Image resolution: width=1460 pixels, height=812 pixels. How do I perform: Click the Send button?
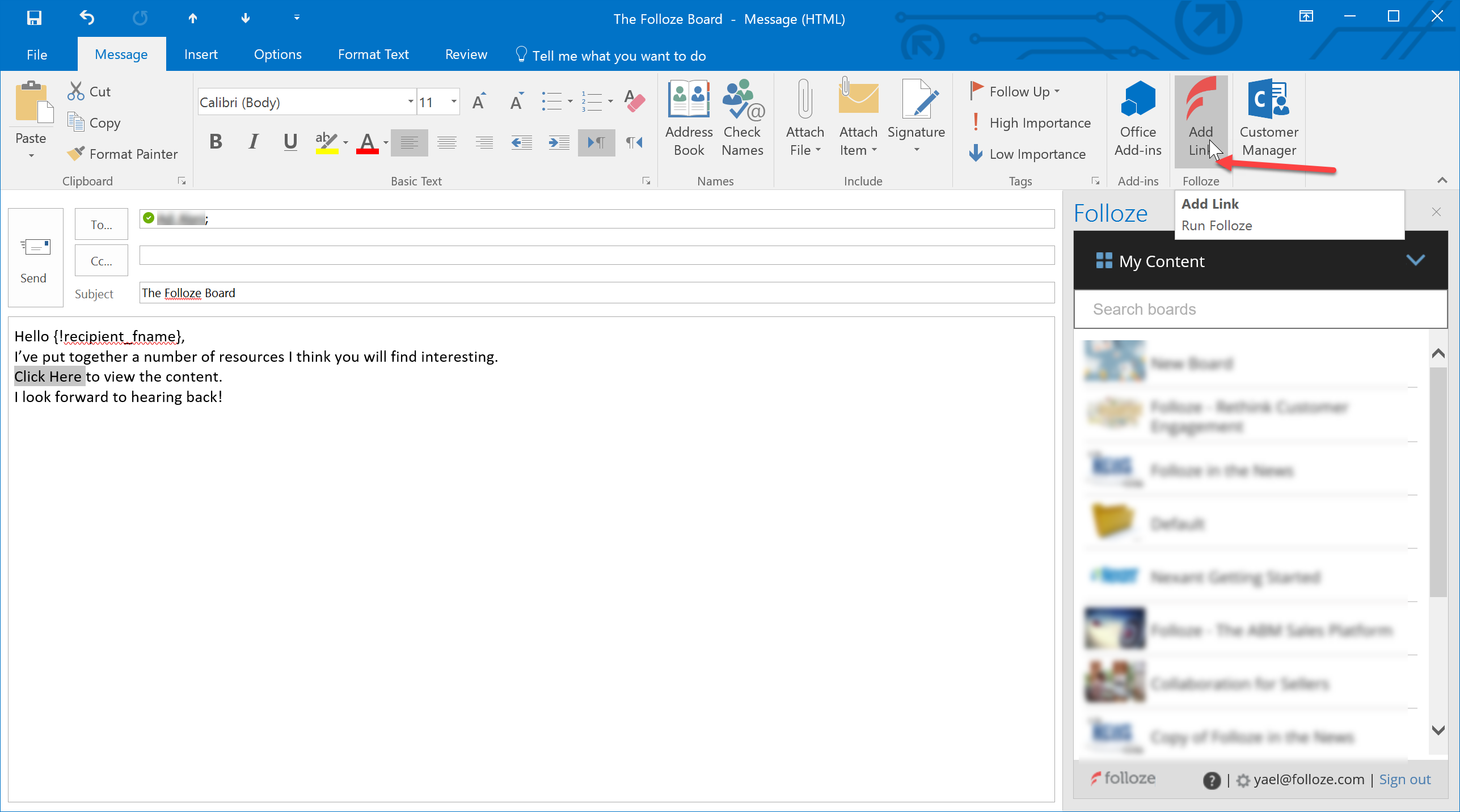(x=34, y=259)
